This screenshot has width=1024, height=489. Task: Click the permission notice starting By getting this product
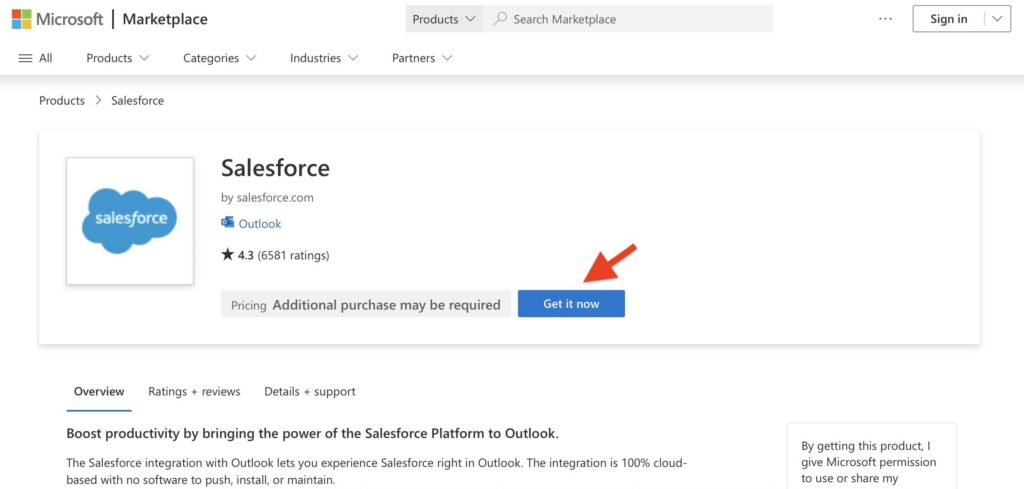tap(871, 462)
